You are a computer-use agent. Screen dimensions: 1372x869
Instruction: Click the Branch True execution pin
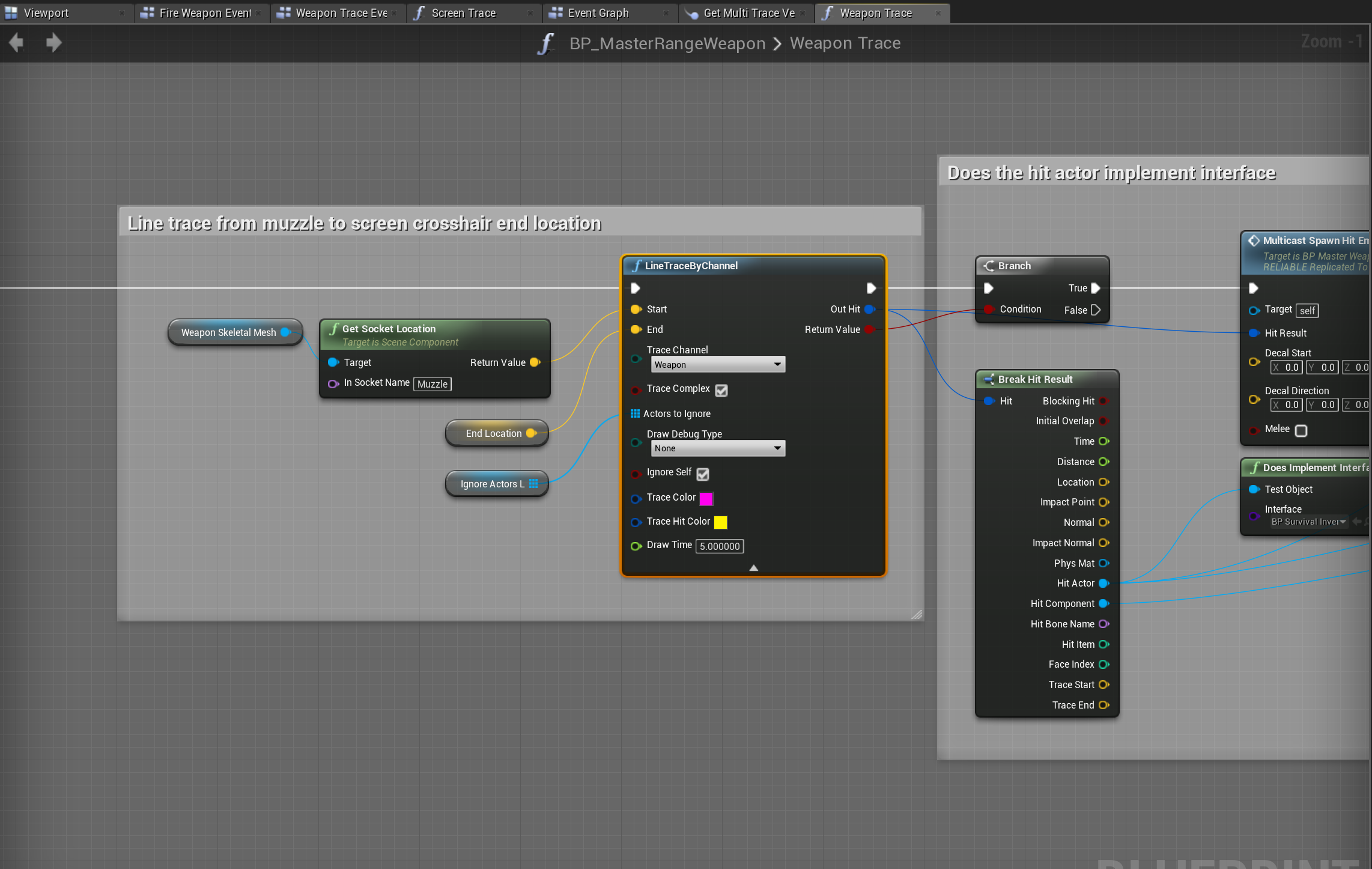1096,288
